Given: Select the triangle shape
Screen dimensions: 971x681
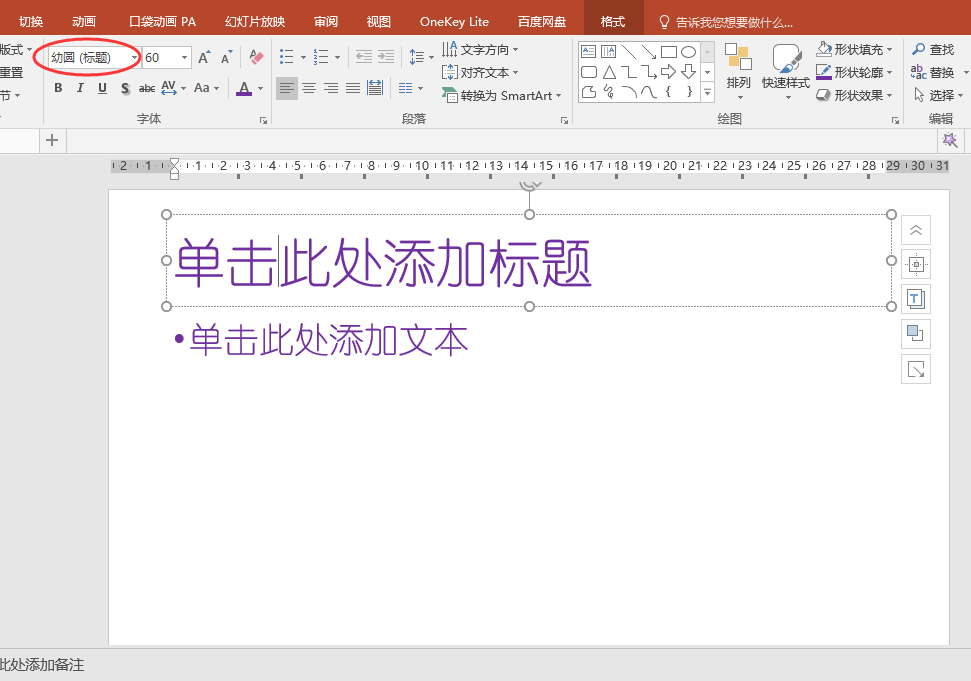Looking at the screenshot, I should [609, 72].
